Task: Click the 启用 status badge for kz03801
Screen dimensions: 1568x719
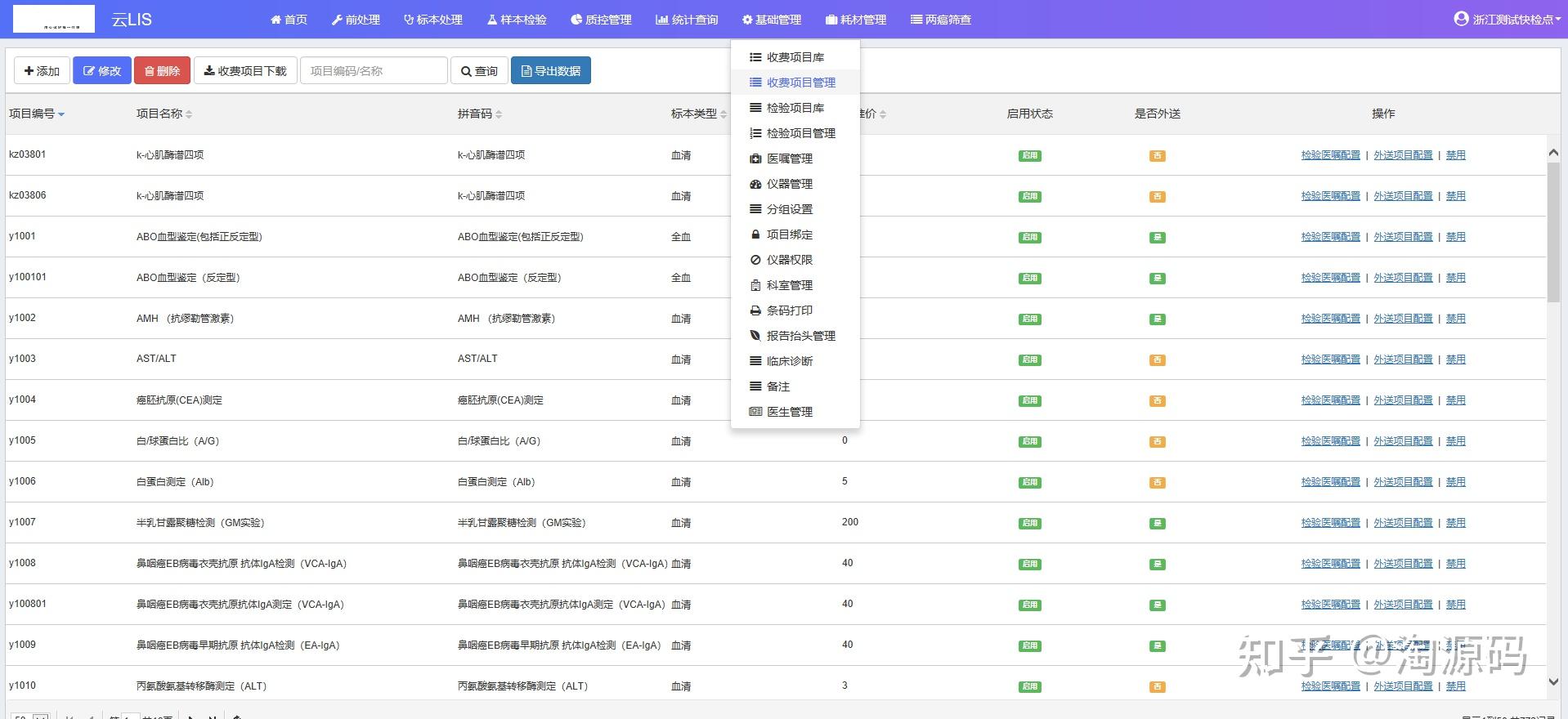Action: pos(1030,155)
